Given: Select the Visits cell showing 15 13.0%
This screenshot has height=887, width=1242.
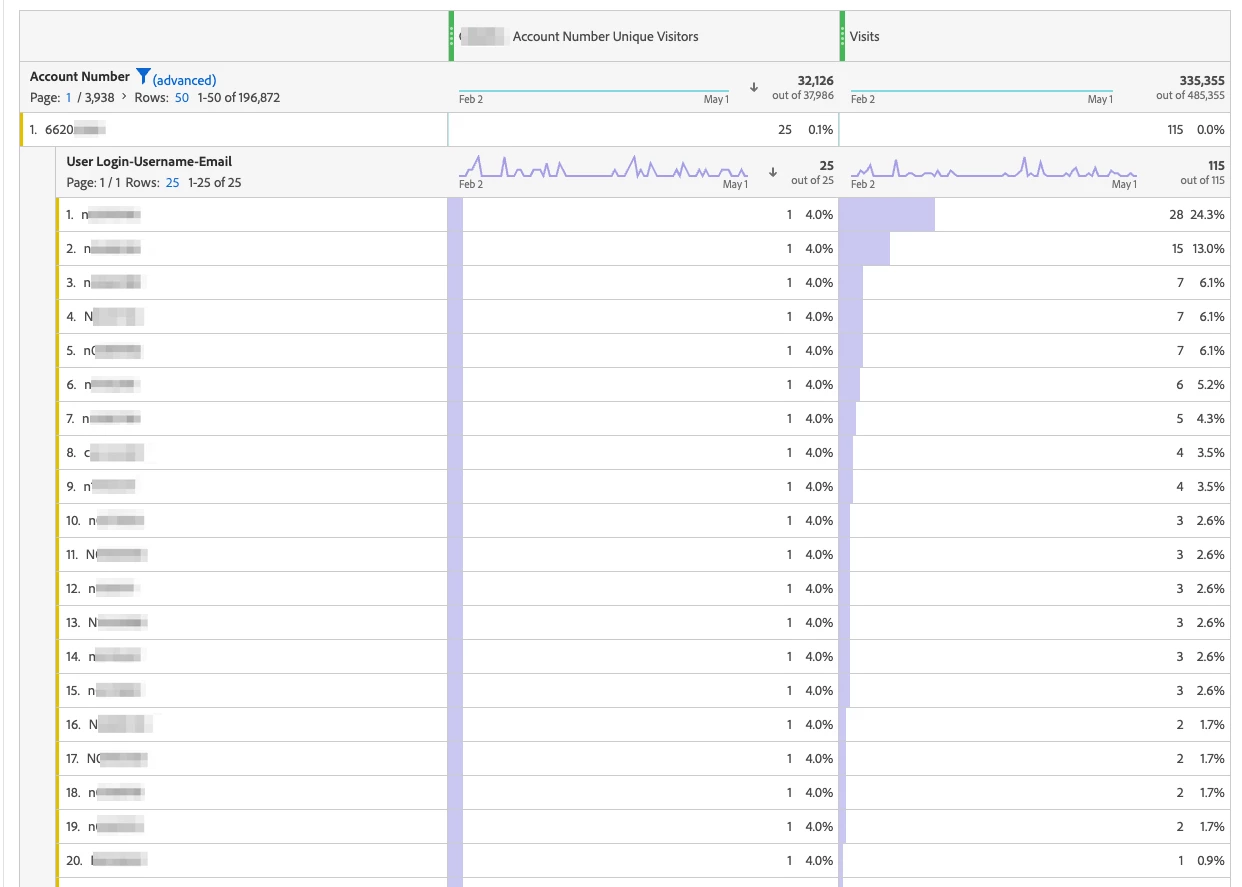Looking at the screenshot, I should 1035,249.
